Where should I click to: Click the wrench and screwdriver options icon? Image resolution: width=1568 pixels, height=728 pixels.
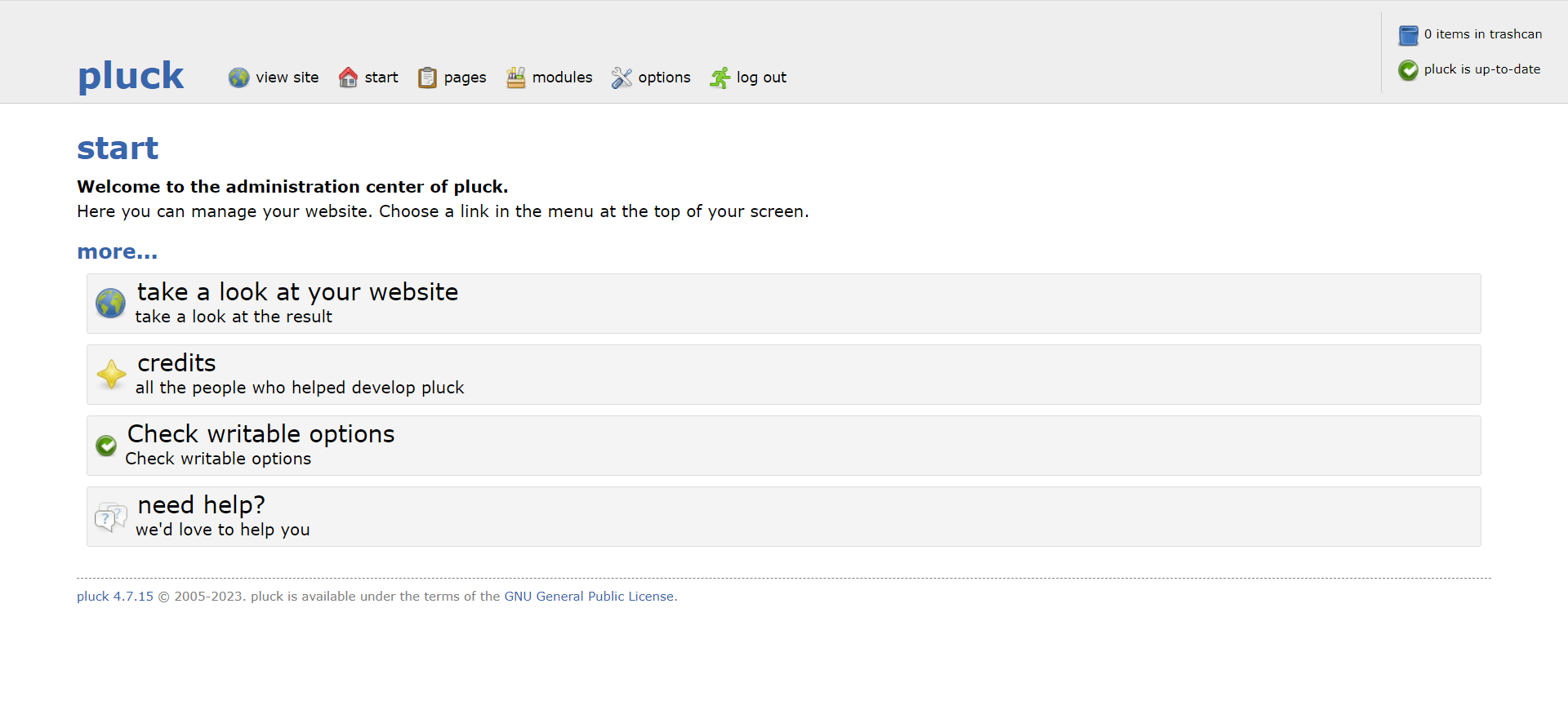(x=621, y=78)
